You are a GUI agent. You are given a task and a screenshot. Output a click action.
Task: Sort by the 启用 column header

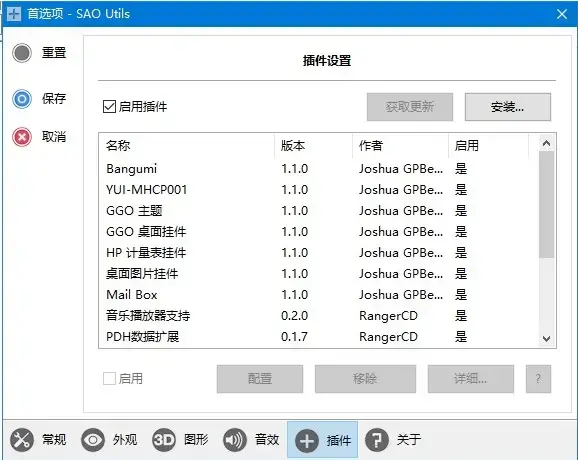tap(488, 146)
